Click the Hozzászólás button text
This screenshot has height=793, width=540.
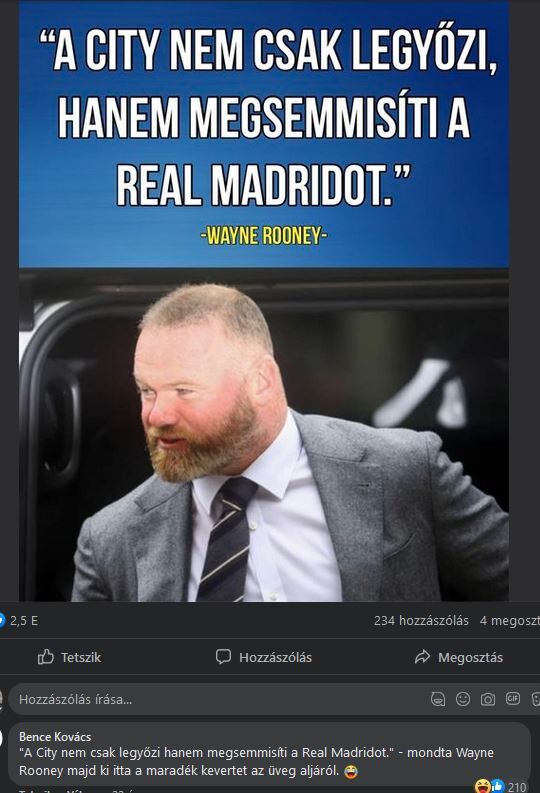point(276,657)
